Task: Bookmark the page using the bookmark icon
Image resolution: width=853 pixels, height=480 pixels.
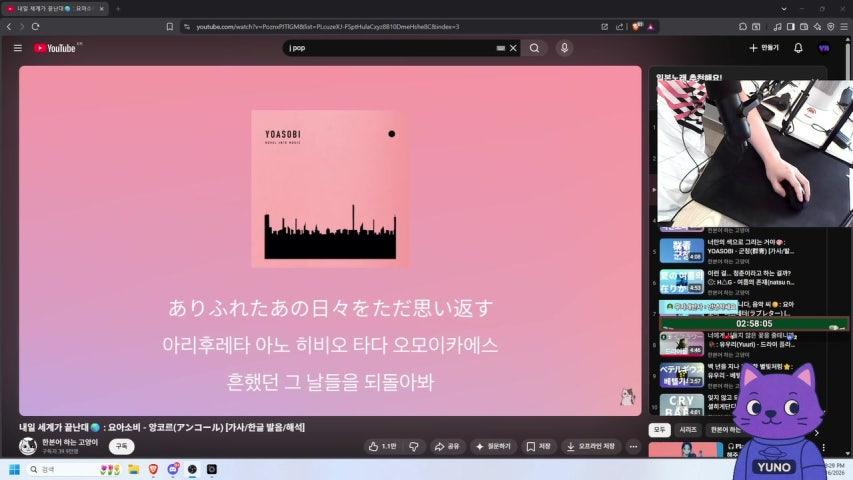Action: pos(170,26)
